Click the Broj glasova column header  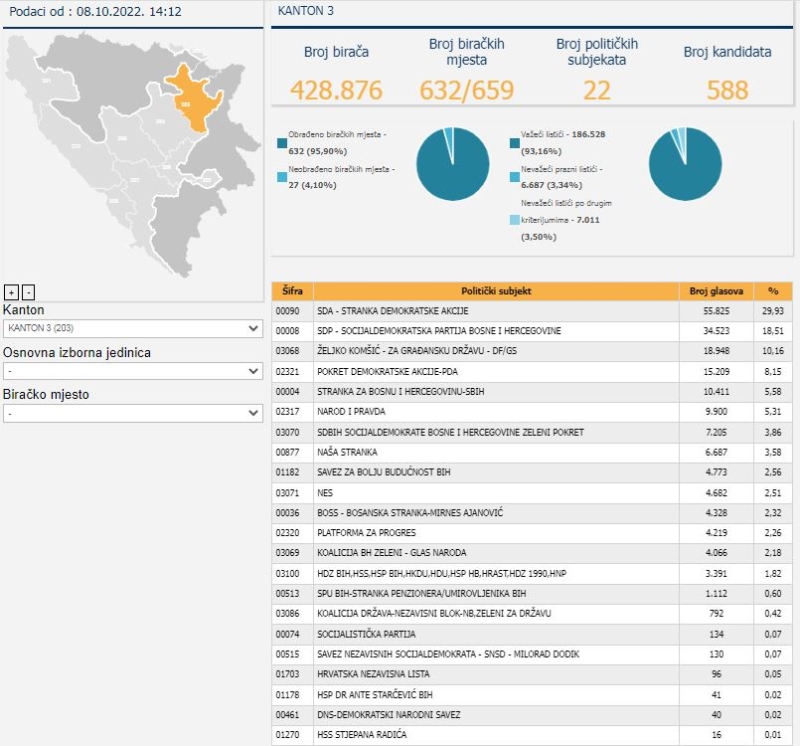click(x=716, y=291)
